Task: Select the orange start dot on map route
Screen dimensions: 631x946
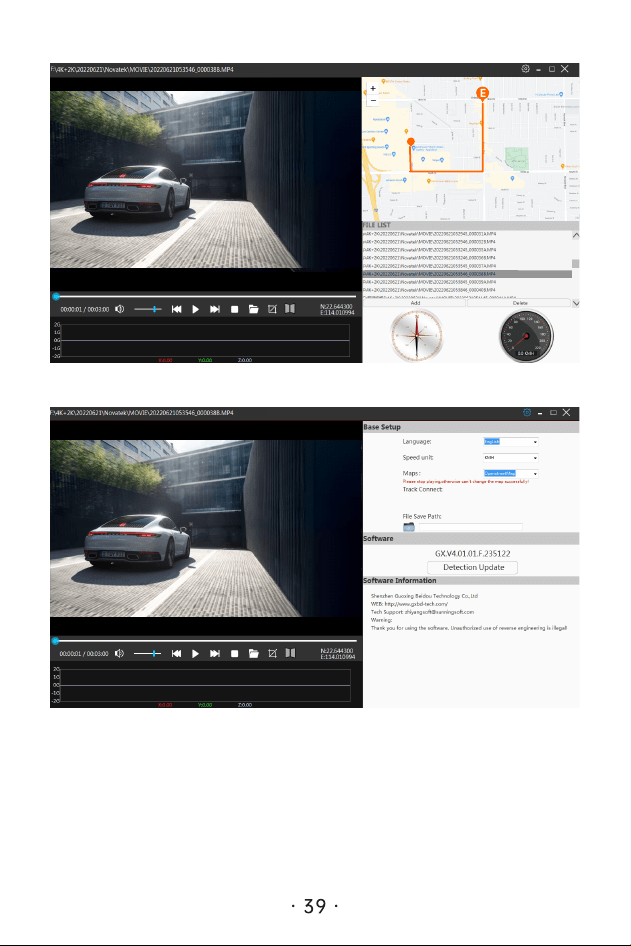Action: [411, 142]
